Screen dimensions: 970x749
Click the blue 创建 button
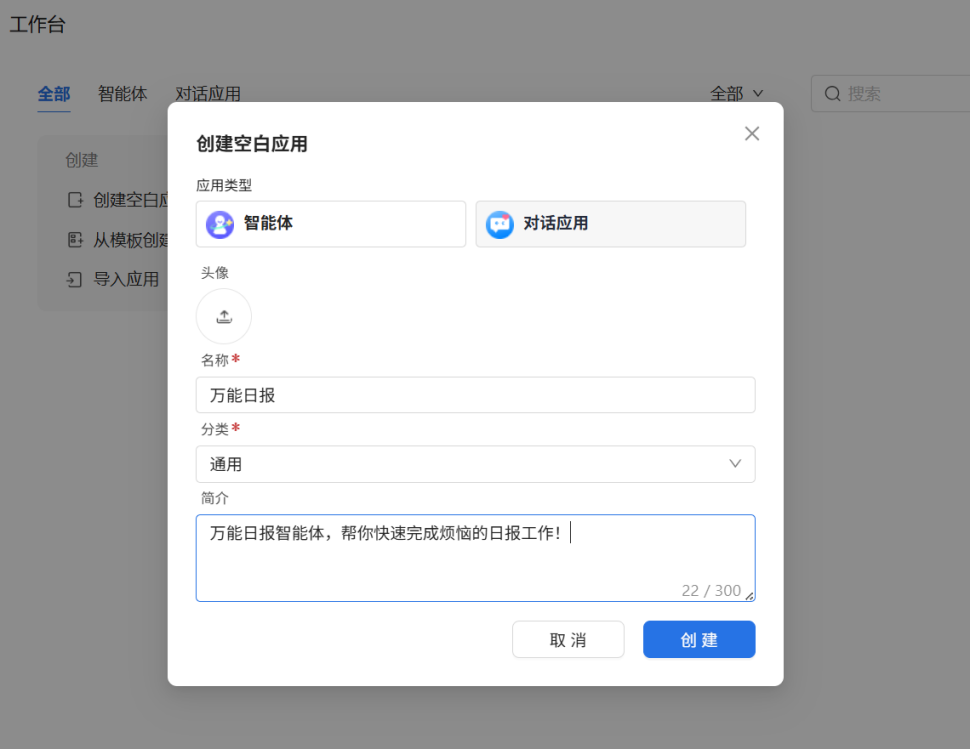[699, 640]
